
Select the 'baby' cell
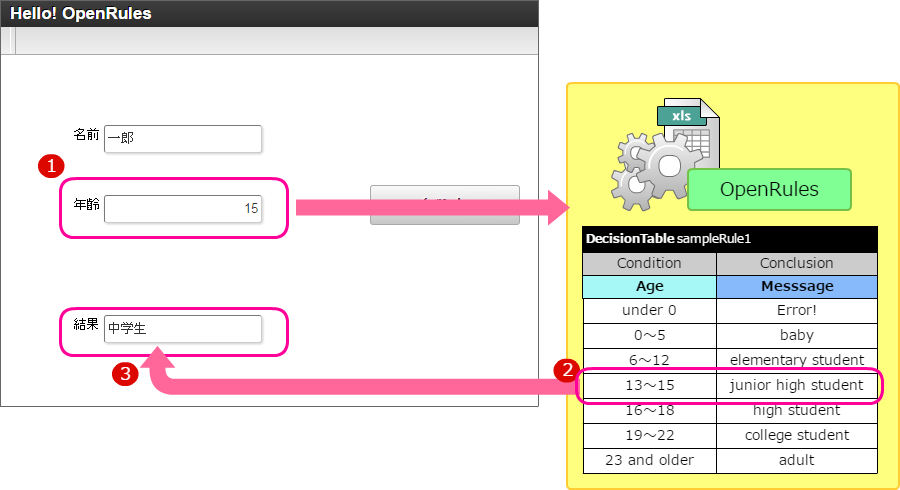[797, 336]
